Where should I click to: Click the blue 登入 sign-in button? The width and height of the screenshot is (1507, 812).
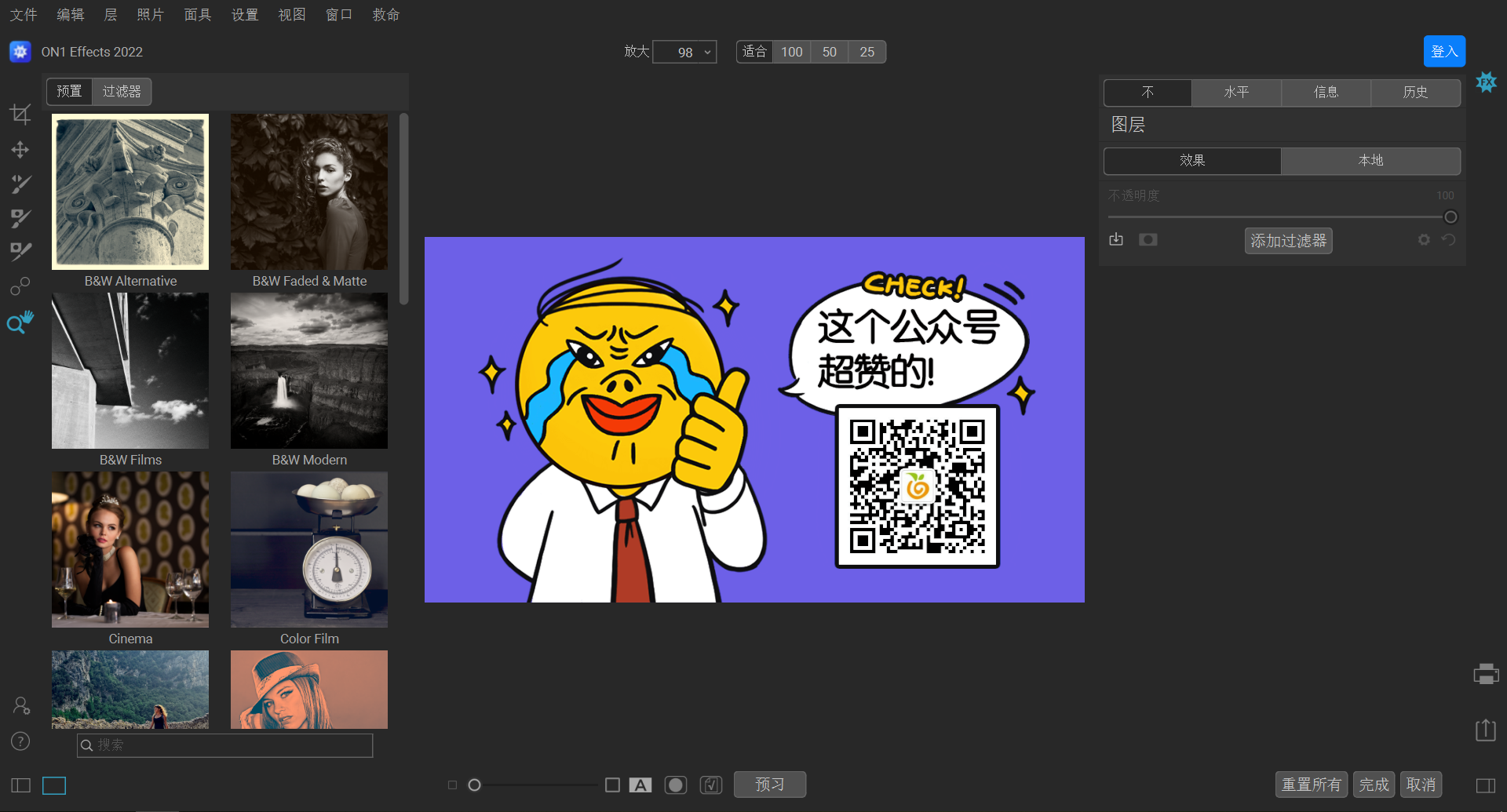(1444, 52)
